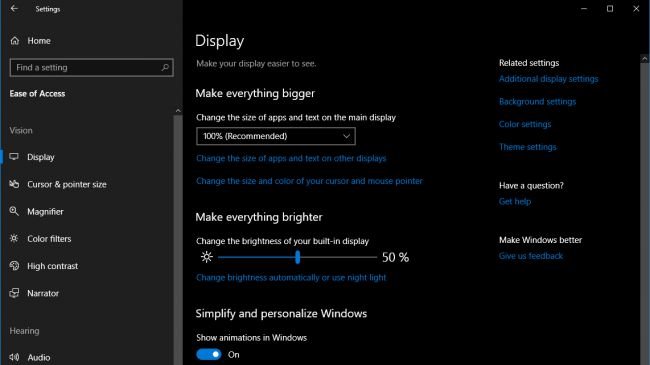Select Home in the sidebar
Viewport: 650px width, 365px height.
point(39,41)
